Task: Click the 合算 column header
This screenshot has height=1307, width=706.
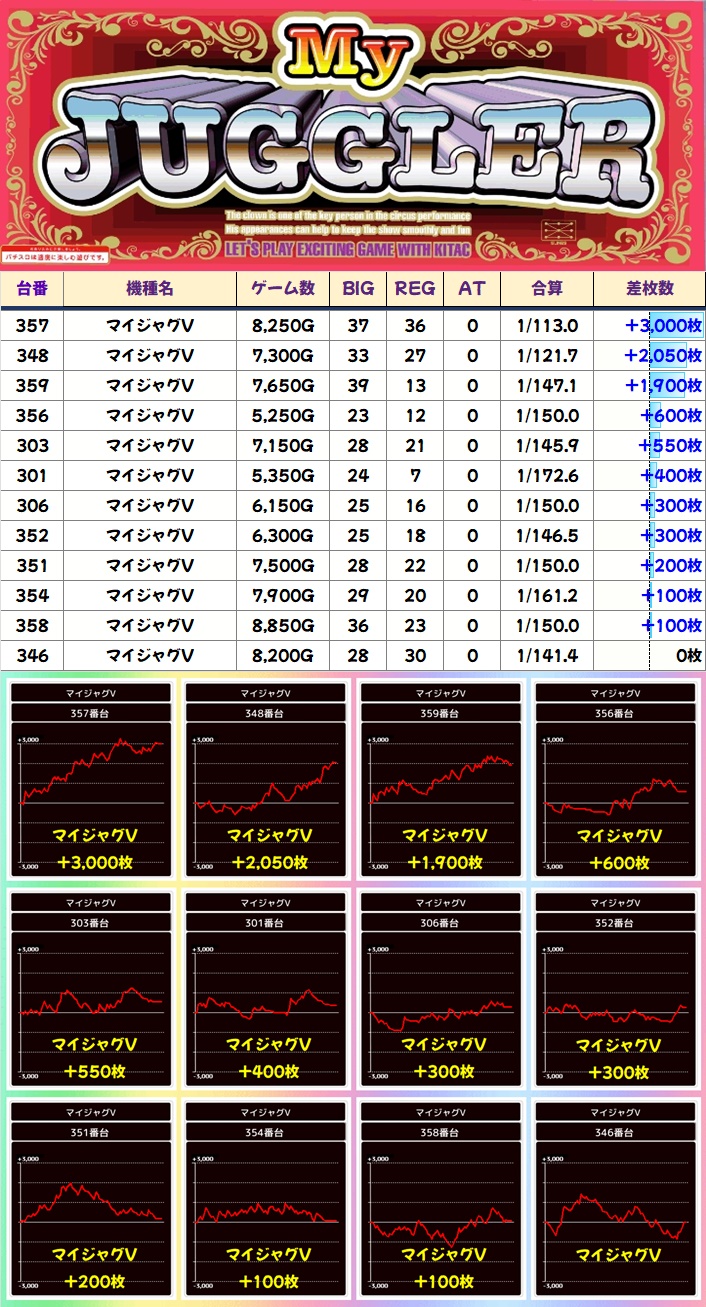Action: [546, 289]
